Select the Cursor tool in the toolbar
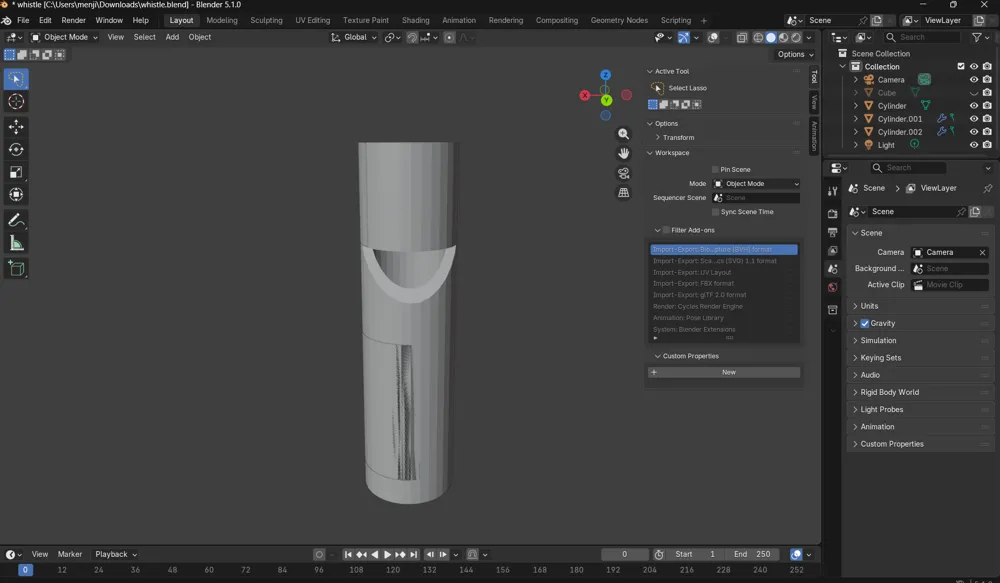Screen dimensions: 1000x583 click(x=16, y=101)
